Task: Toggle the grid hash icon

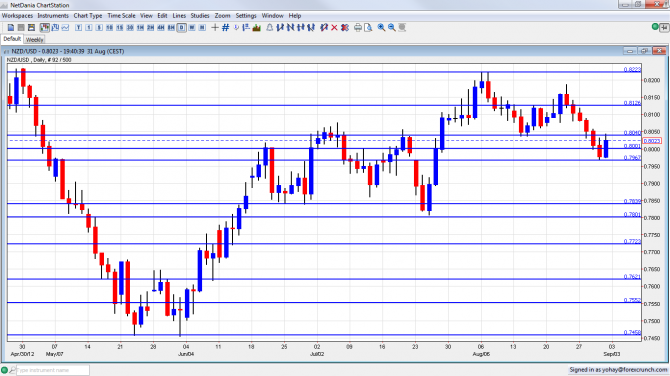Action: tap(226, 27)
